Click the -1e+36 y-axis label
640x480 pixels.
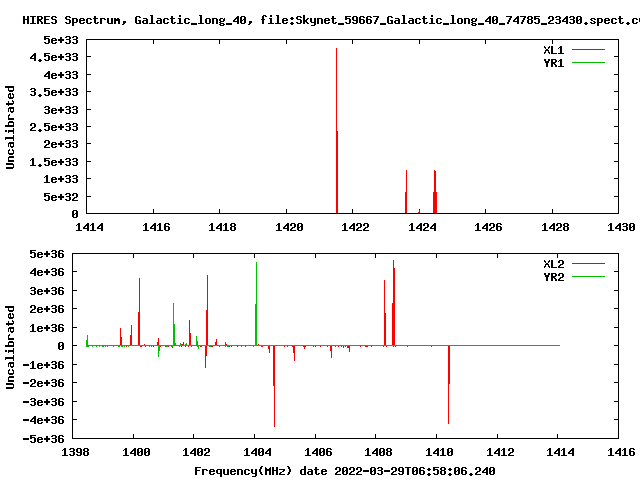(x=44, y=364)
